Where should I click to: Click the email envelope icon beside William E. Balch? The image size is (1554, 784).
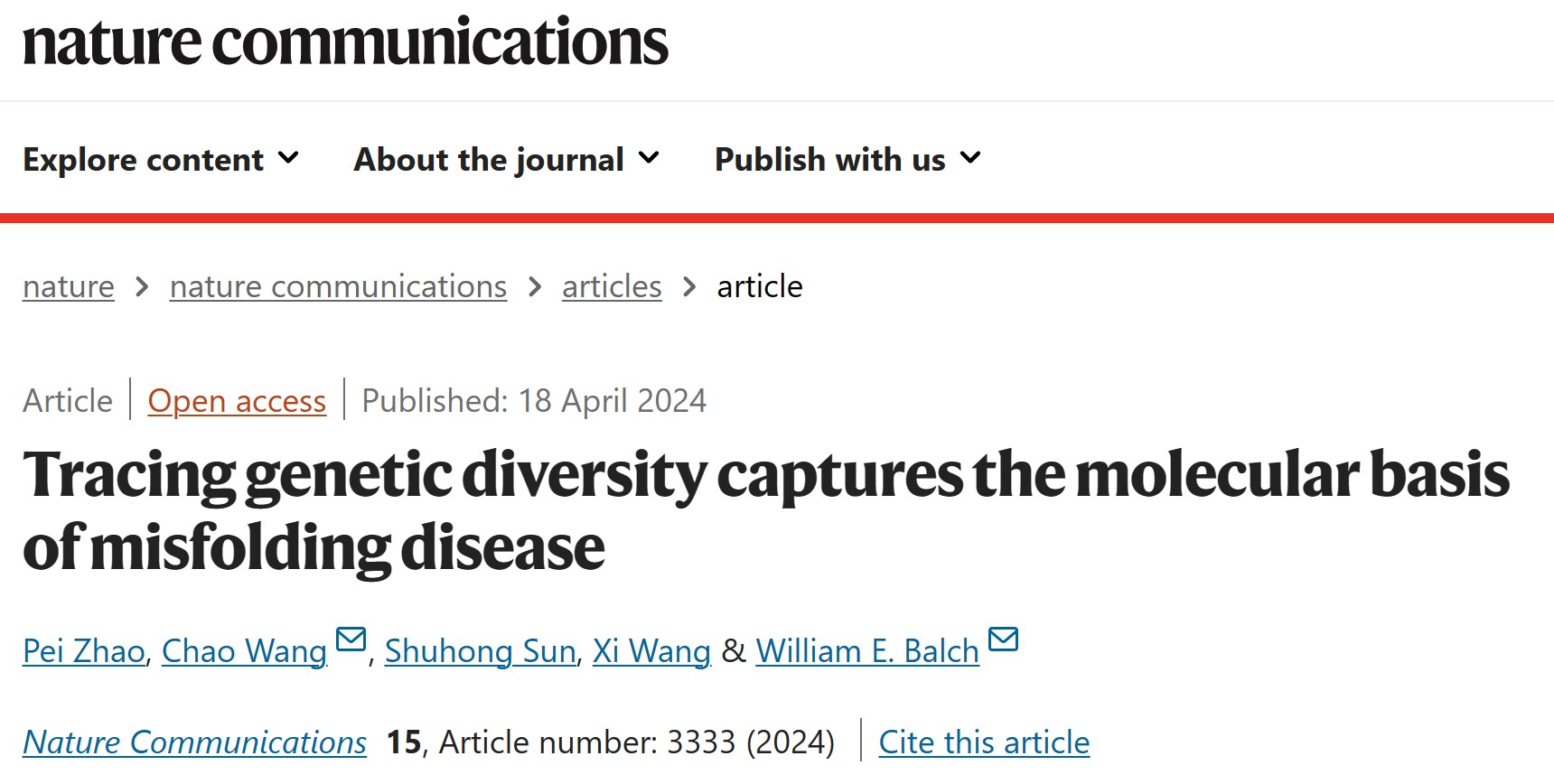(1003, 639)
